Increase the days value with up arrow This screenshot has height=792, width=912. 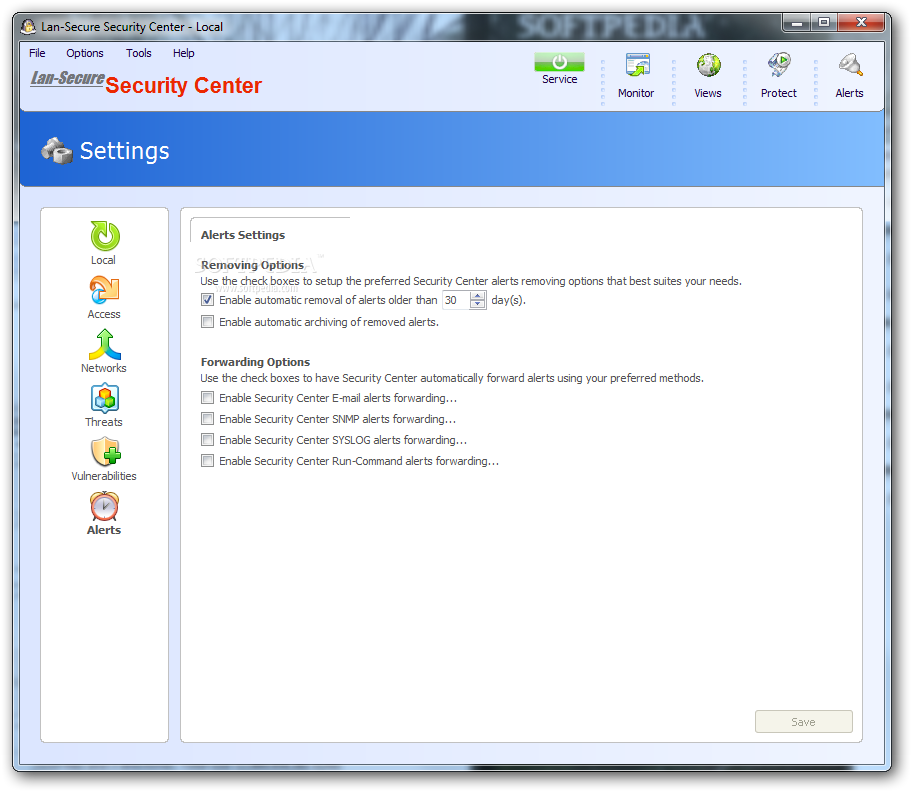[478, 296]
